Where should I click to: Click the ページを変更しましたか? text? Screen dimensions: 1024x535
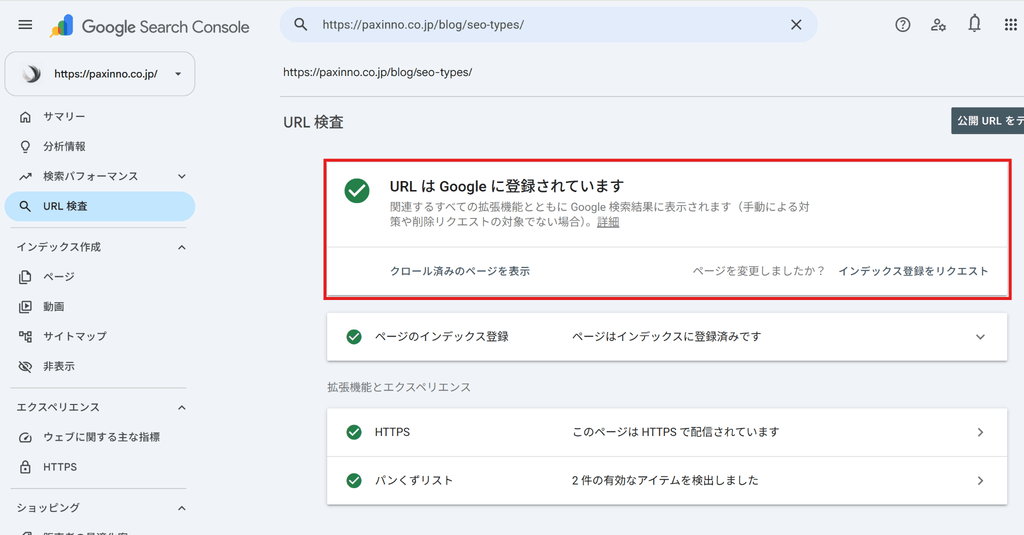pos(759,271)
